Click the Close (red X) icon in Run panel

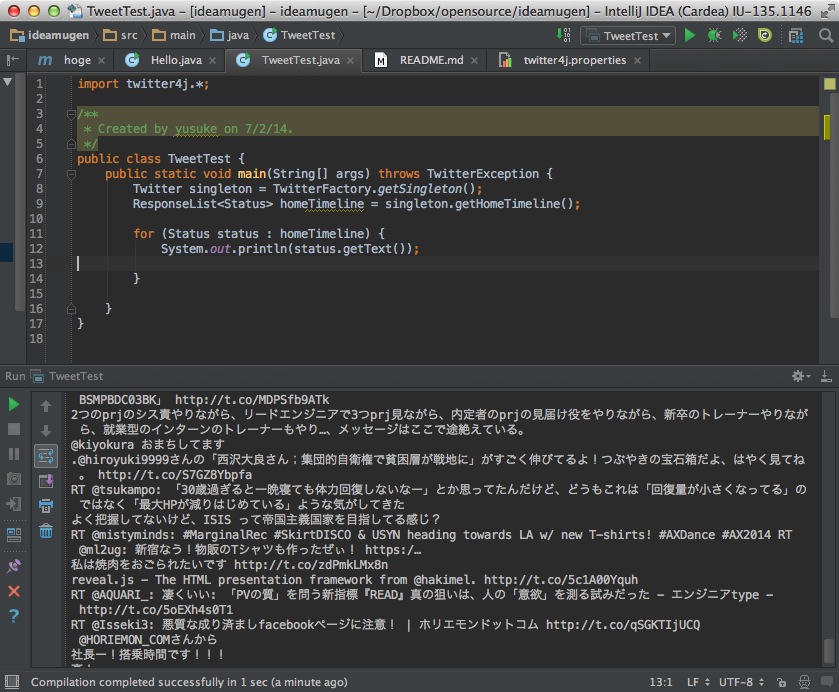14,591
